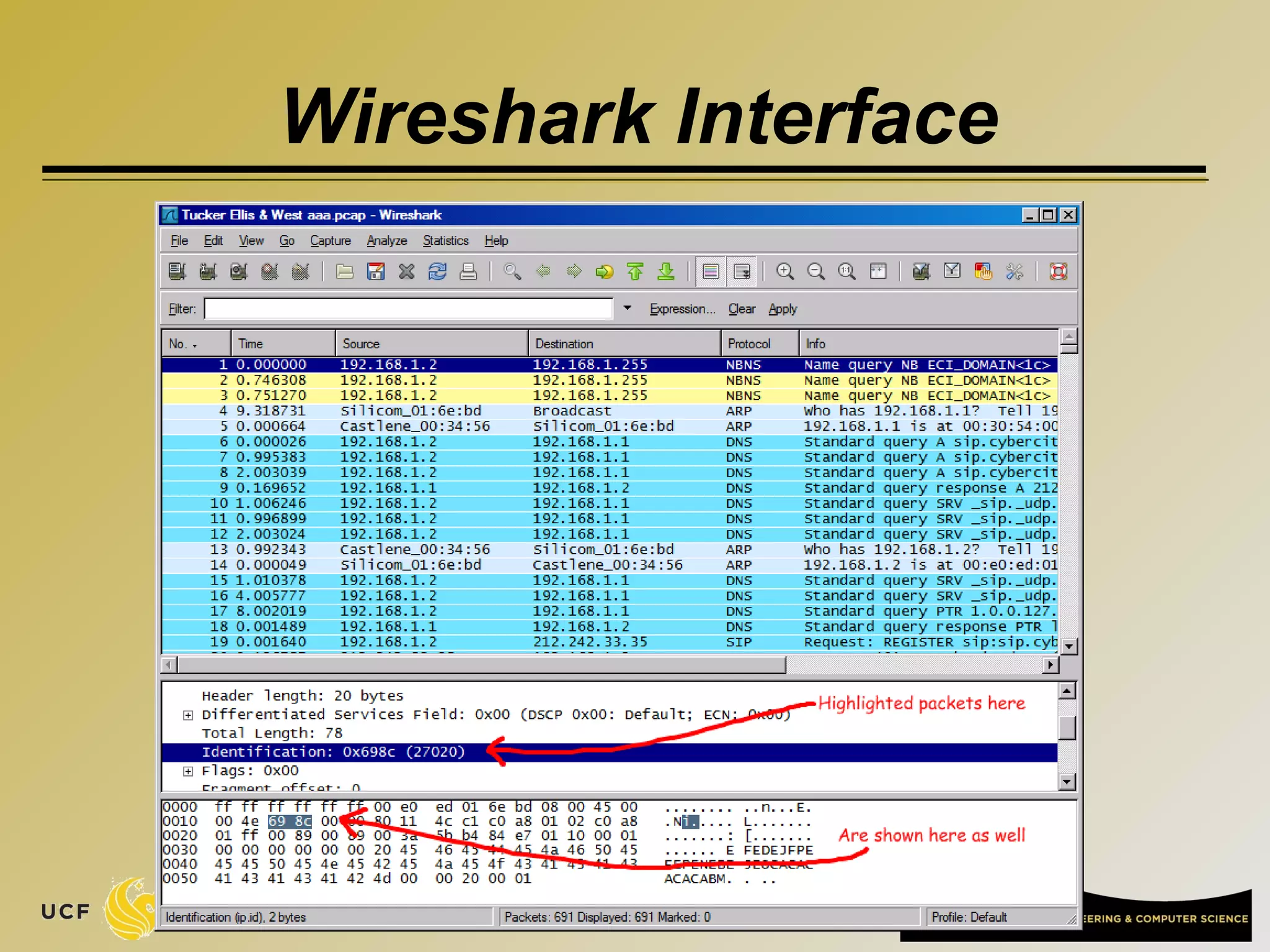Find a packet magnifier icon
The image size is (1270, 952).
tap(512, 271)
